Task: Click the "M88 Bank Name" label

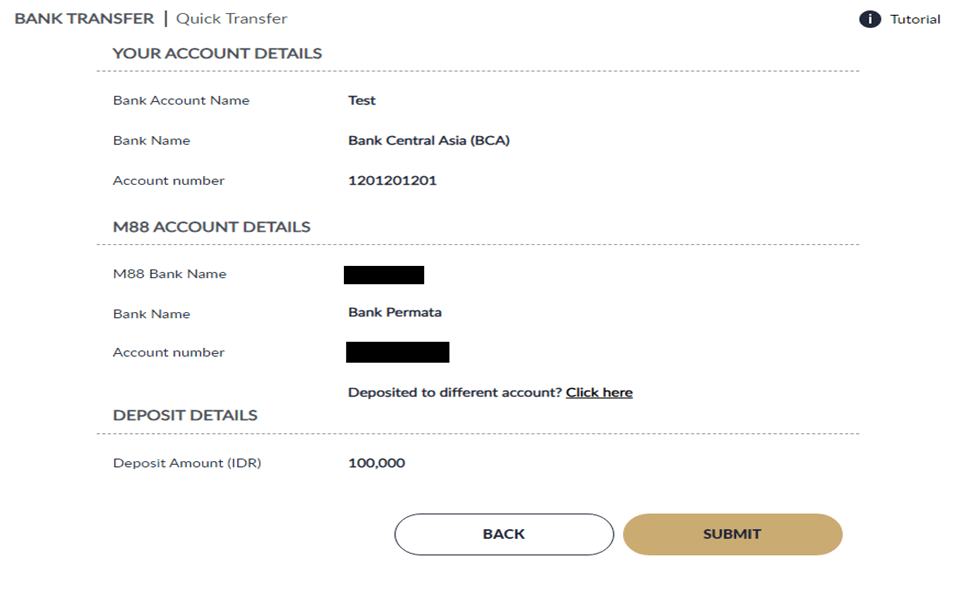Action: click(x=169, y=274)
